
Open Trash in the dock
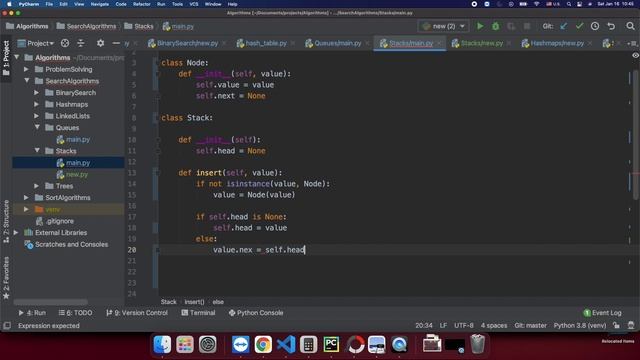tap(477, 344)
